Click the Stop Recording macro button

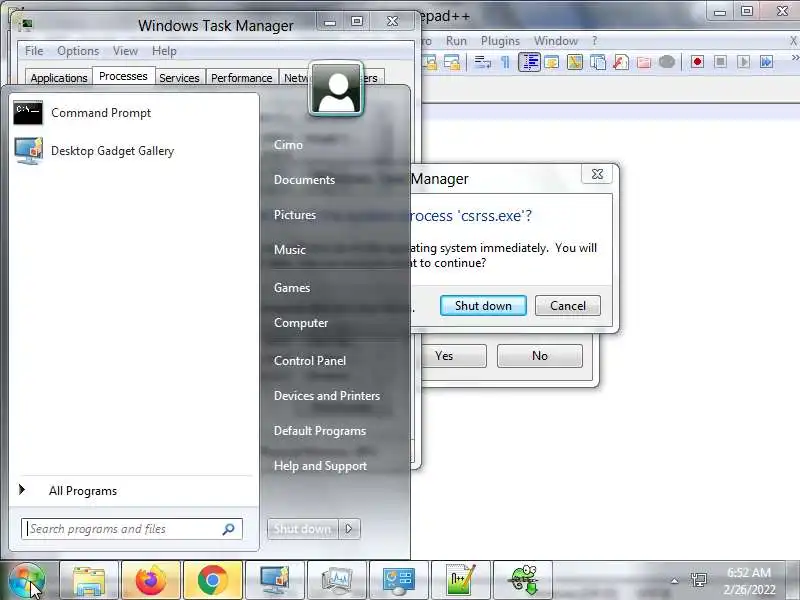click(720, 62)
